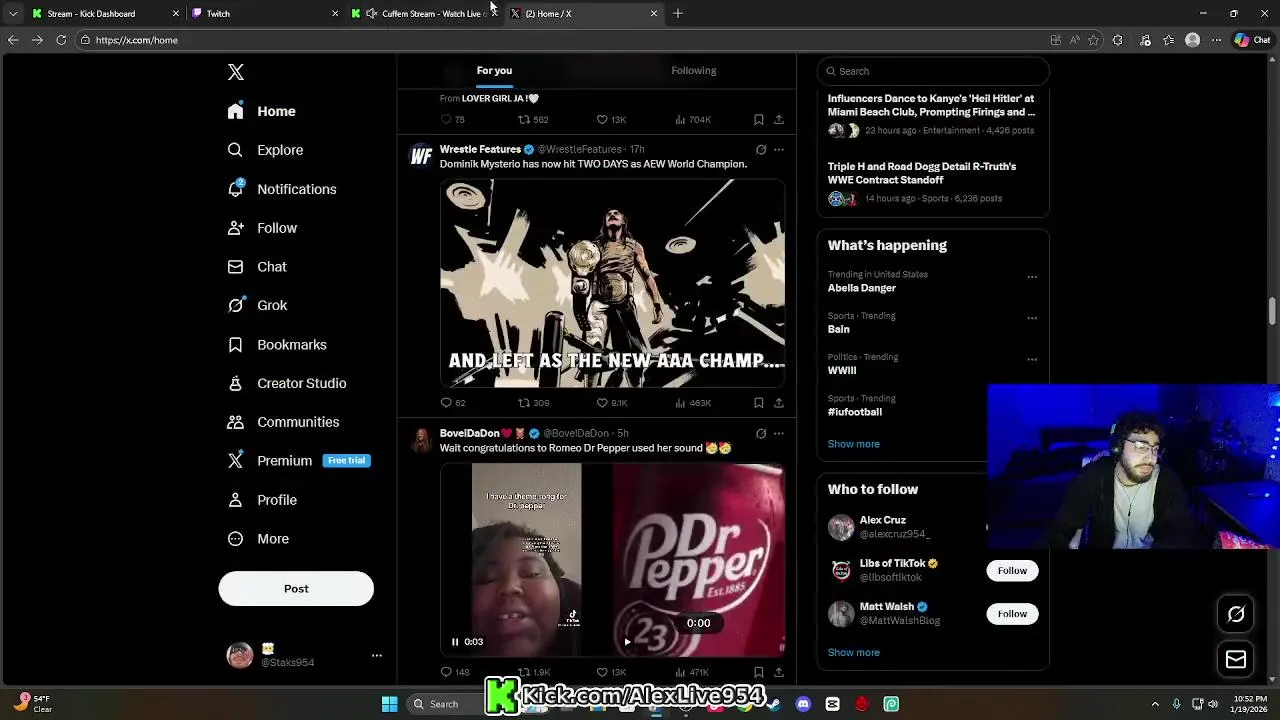The width and height of the screenshot is (1280, 720).
Task: Open Discord from the taskbar
Action: point(803,704)
